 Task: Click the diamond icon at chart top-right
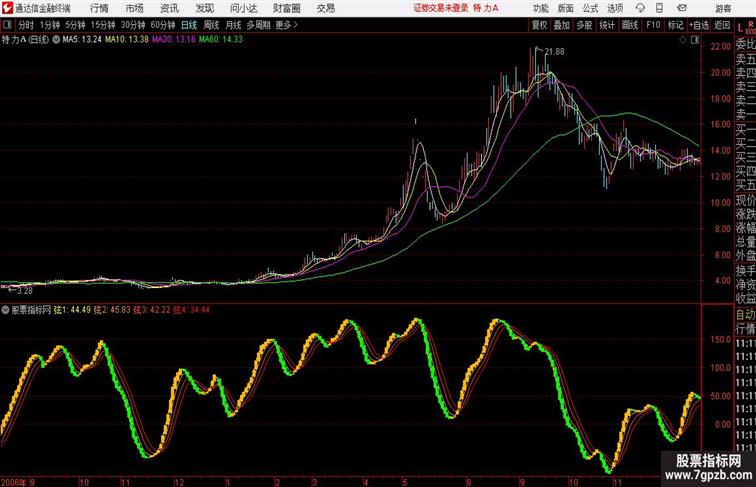click(x=683, y=40)
